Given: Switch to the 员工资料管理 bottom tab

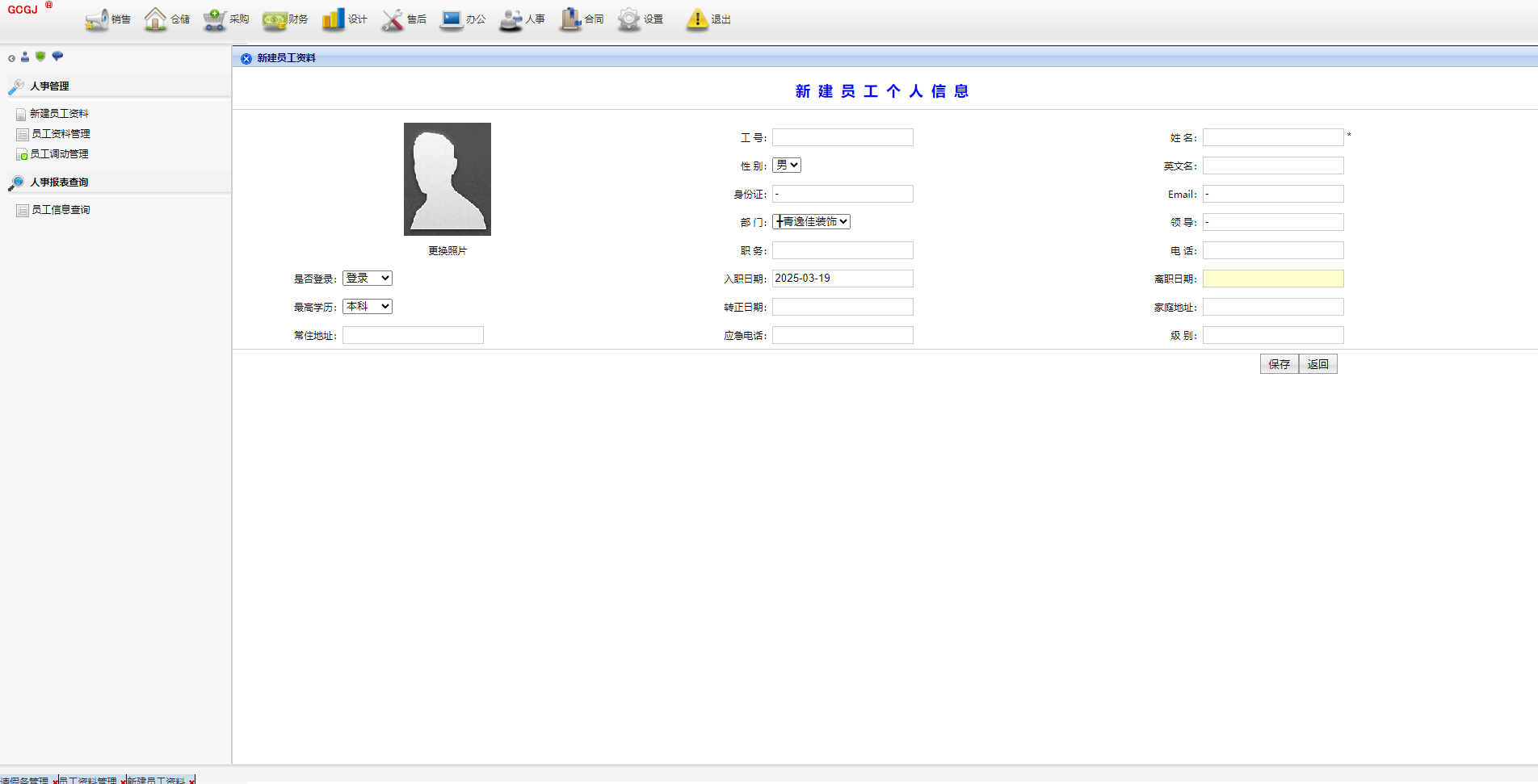Looking at the screenshot, I should click(87, 780).
